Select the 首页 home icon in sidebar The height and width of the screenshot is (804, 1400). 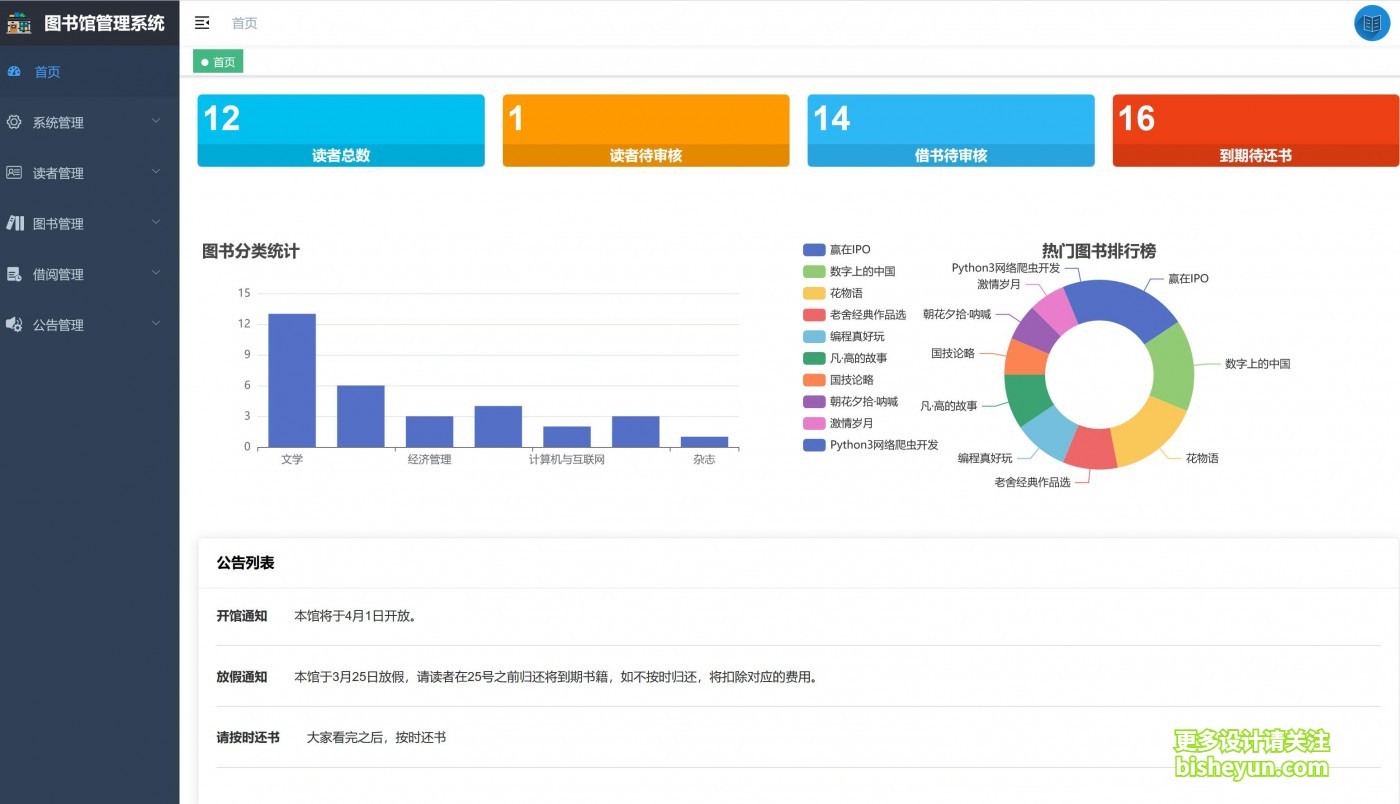(13, 71)
